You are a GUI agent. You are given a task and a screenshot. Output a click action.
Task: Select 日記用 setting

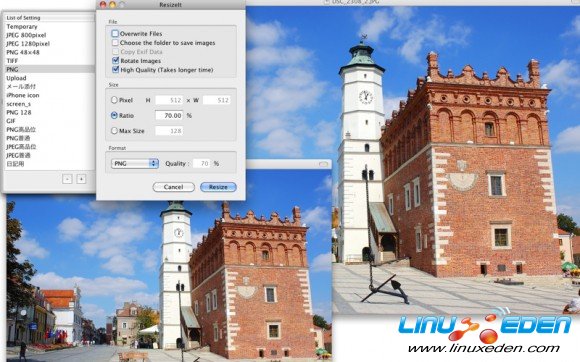click(x=50, y=164)
